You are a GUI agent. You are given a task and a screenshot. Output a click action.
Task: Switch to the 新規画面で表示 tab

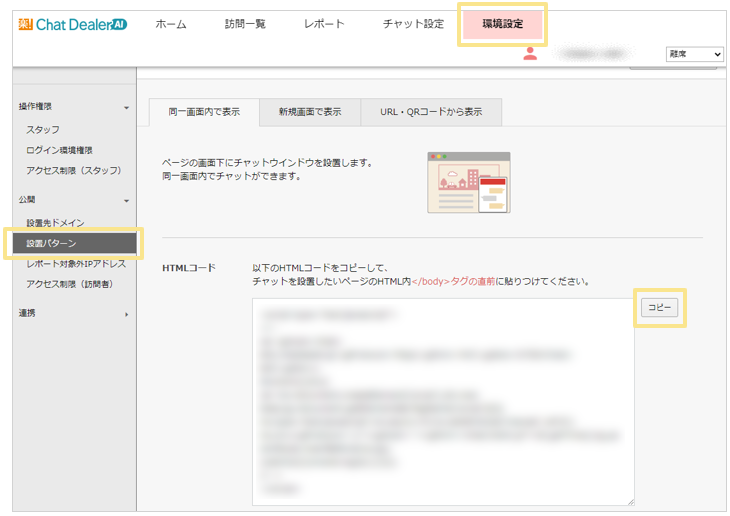(x=309, y=112)
